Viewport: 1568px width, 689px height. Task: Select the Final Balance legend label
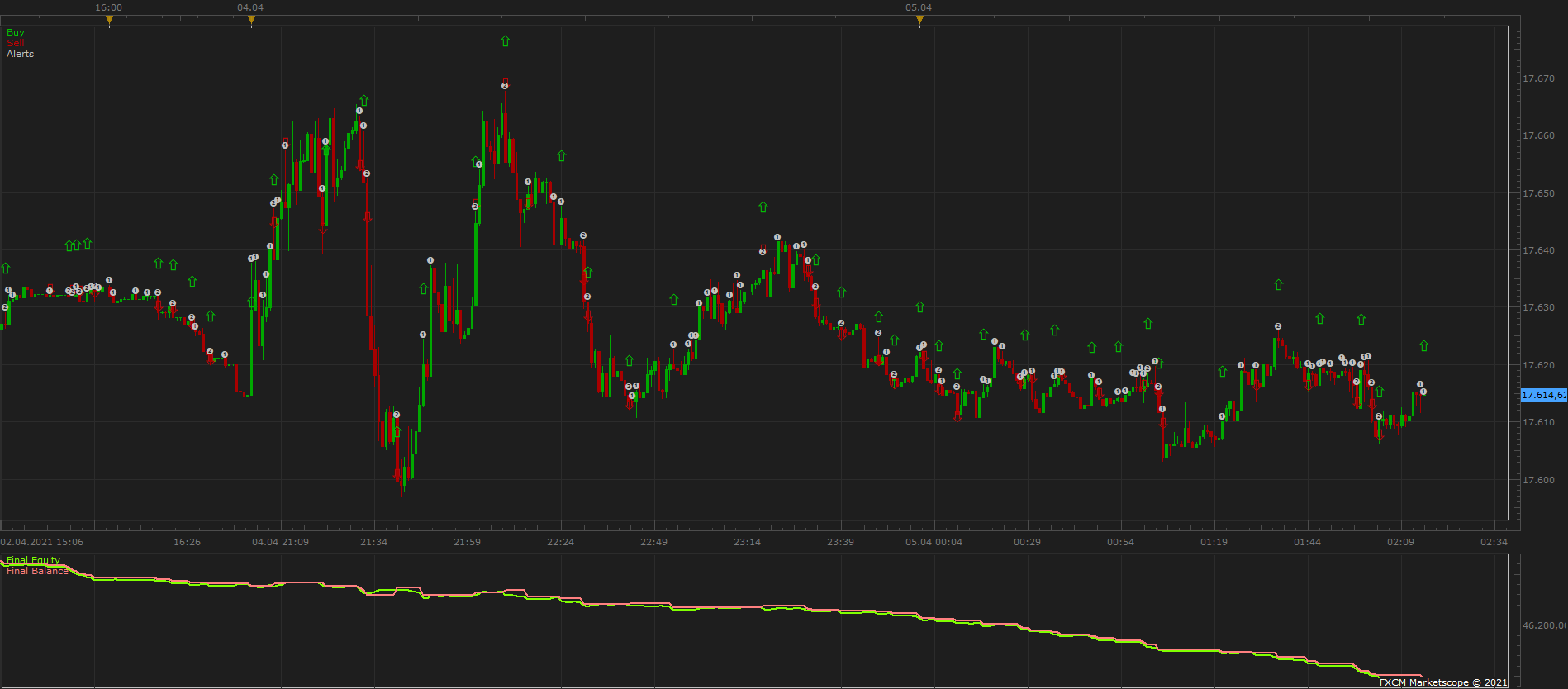click(37, 571)
